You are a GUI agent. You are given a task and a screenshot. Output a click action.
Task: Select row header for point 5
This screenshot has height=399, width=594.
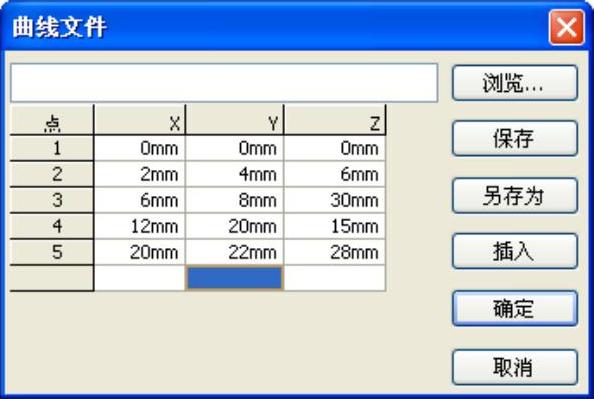[x=52, y=252]
